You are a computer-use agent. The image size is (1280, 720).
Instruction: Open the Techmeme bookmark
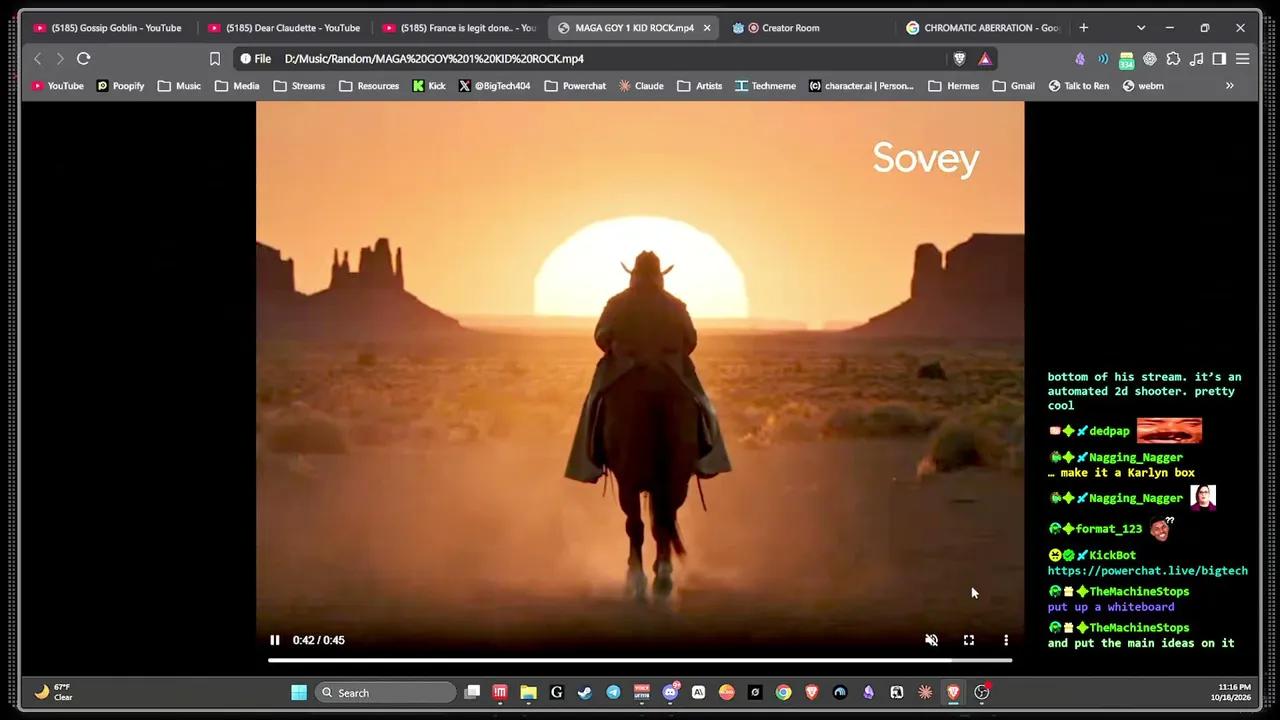(765, 86)
